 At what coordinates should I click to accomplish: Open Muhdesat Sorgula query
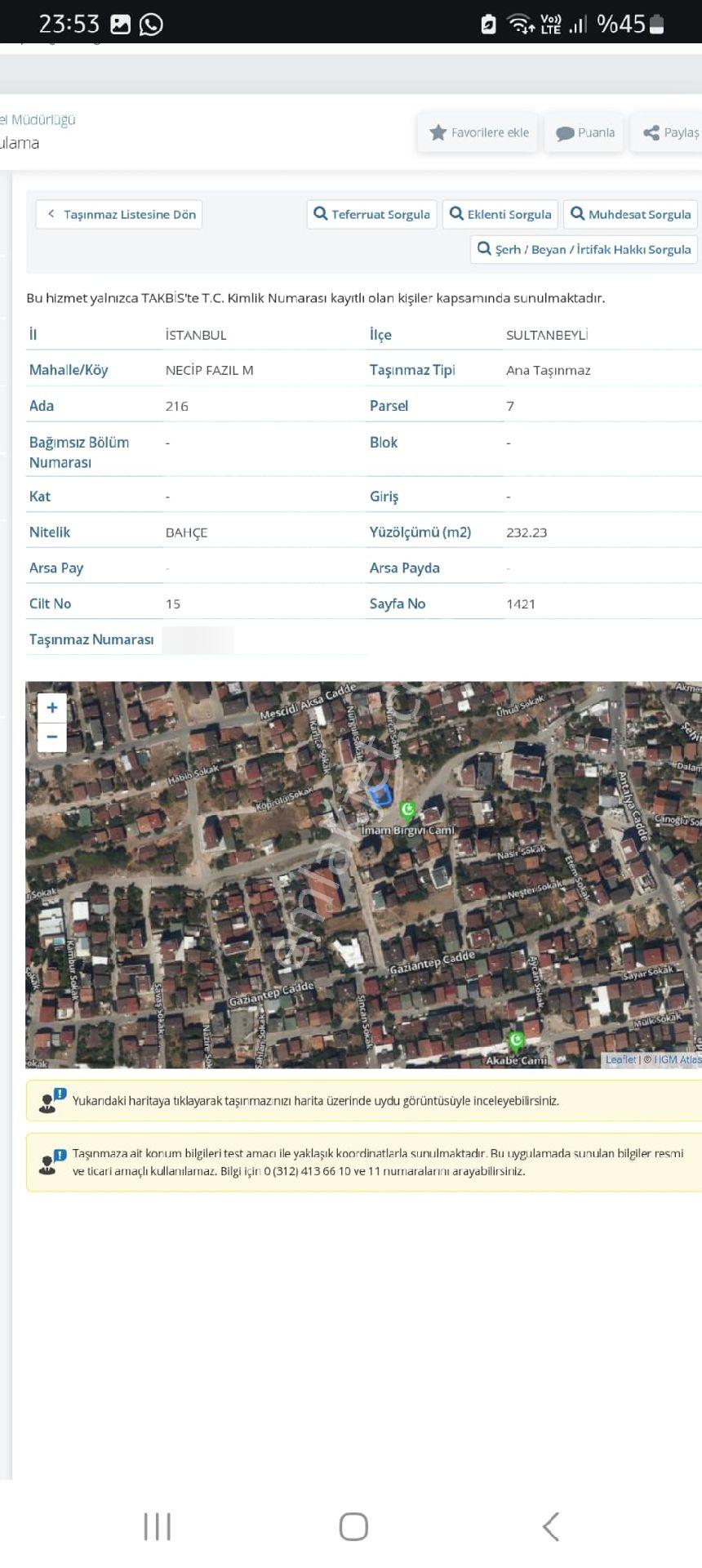coord(630,215)
